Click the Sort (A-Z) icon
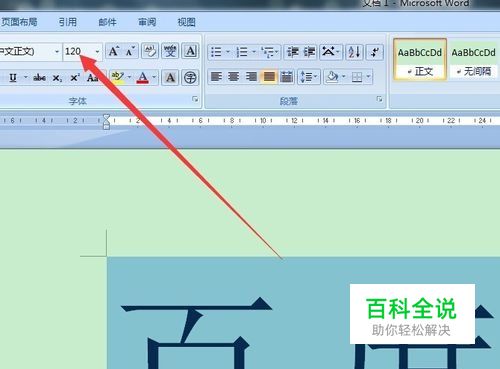Image resolution: width=500 pixels, height=369 pixels. 354,52
